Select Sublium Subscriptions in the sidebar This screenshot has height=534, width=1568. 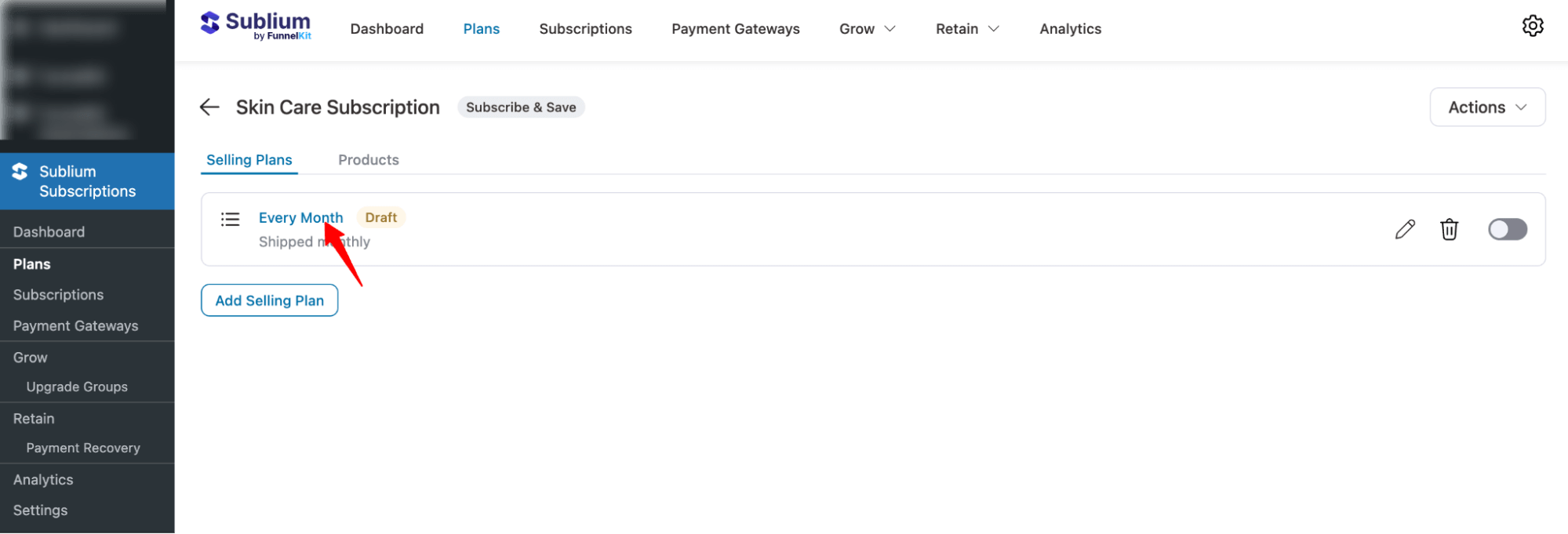87,181
